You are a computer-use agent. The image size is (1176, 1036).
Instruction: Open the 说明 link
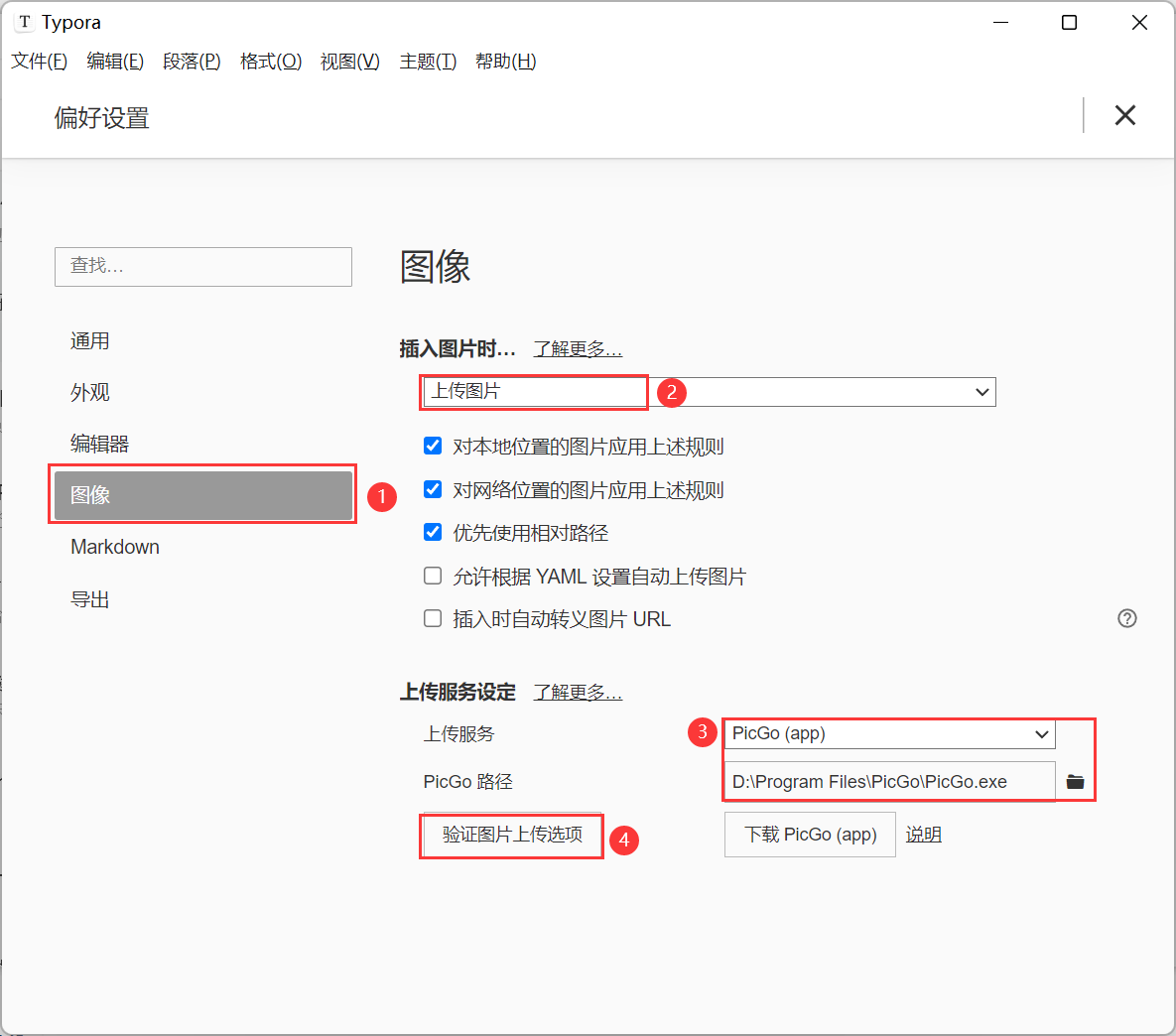coord(923,835)
